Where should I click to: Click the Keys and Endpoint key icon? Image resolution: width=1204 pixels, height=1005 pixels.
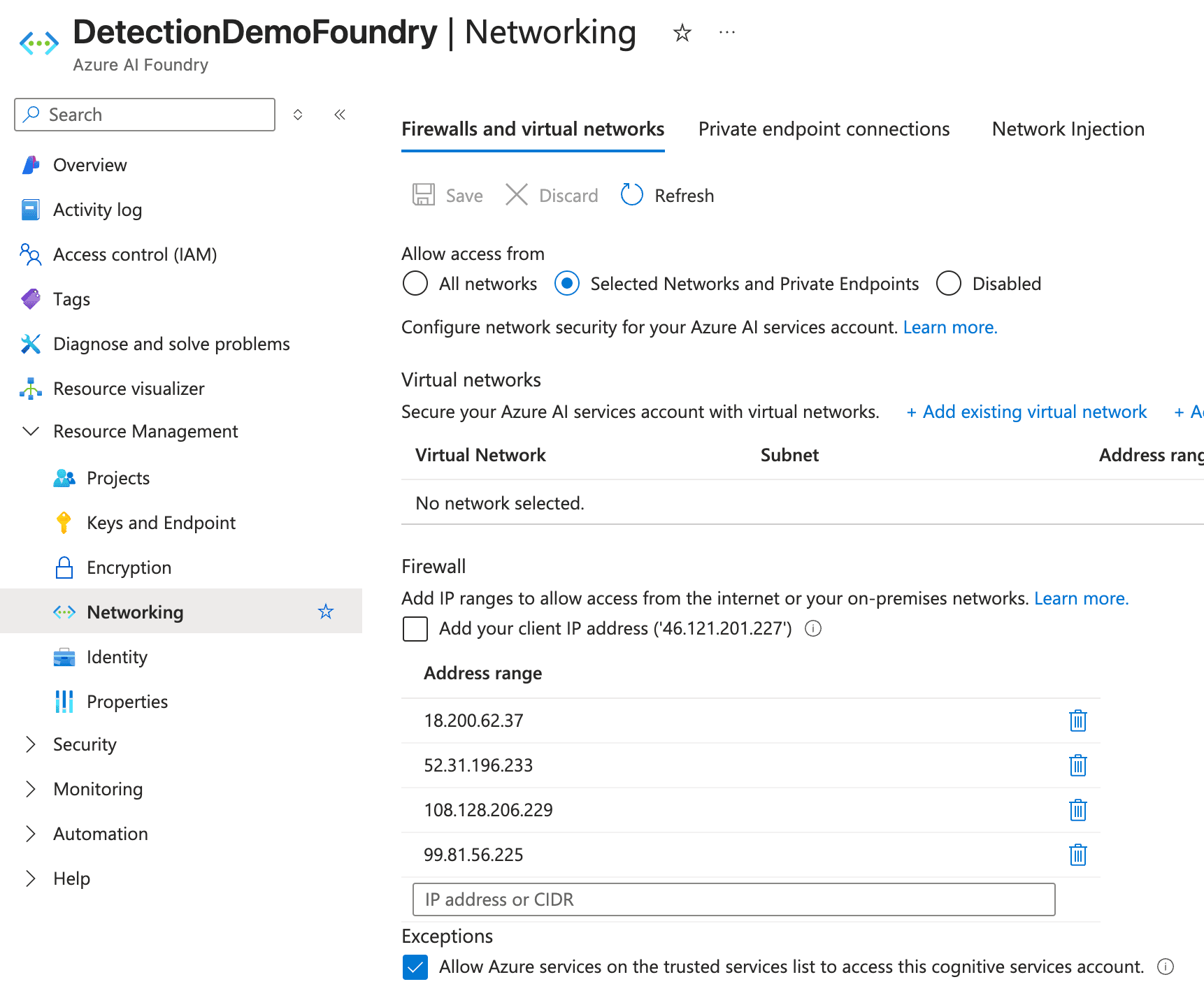coord(64,523)
